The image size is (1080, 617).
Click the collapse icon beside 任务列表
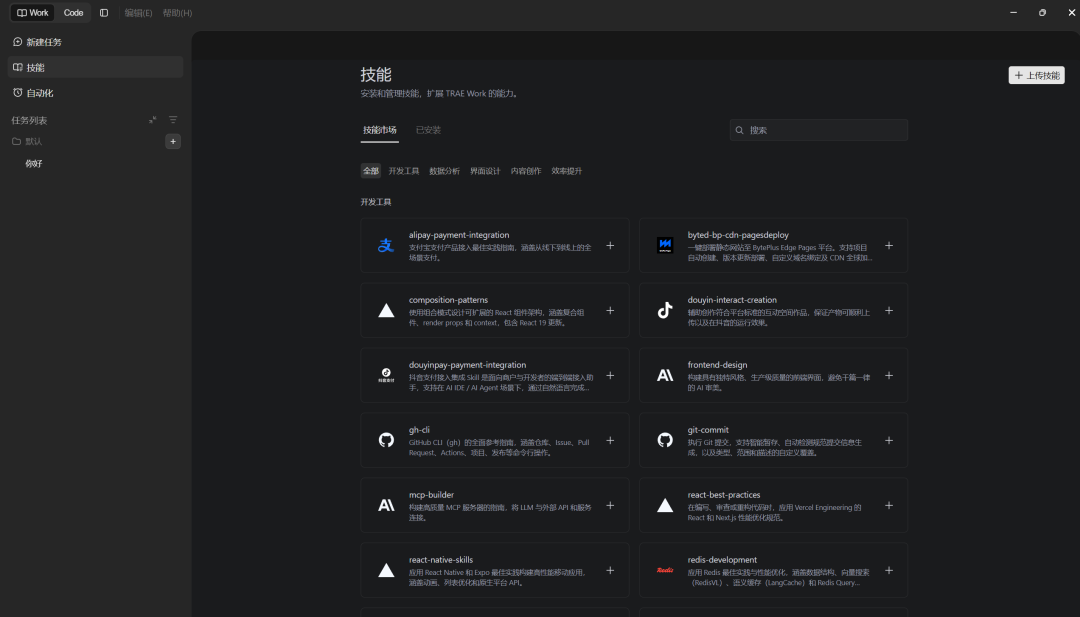pos(152,120)
